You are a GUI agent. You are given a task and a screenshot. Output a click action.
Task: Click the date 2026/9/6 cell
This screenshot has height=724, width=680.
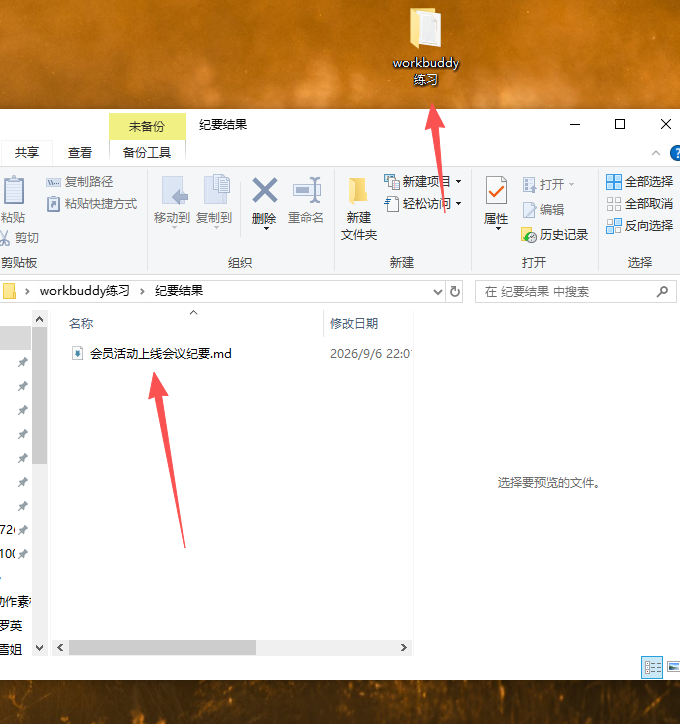(371, 354)
